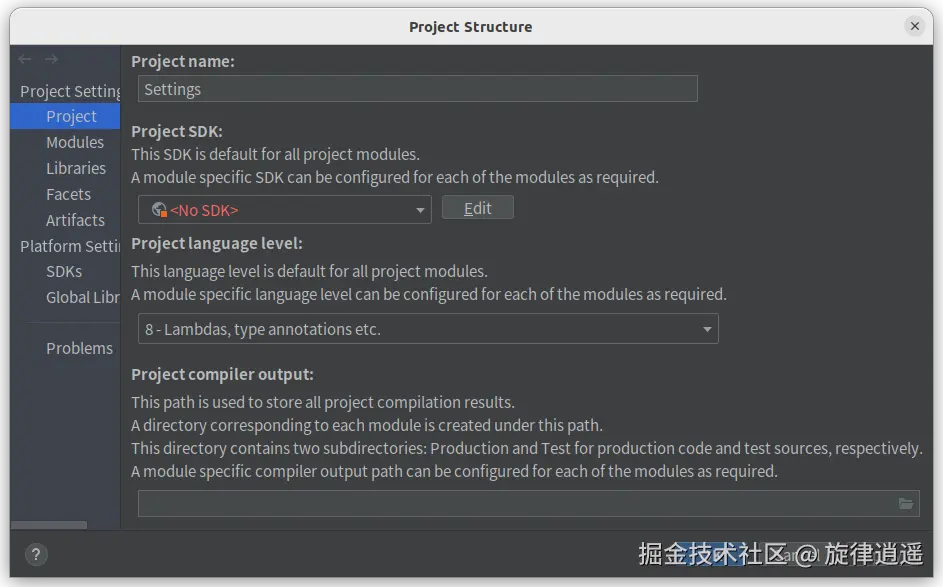Close the Project Structure dialog
The height and width of the screenshot is (587, 943).
pos(914,26)
